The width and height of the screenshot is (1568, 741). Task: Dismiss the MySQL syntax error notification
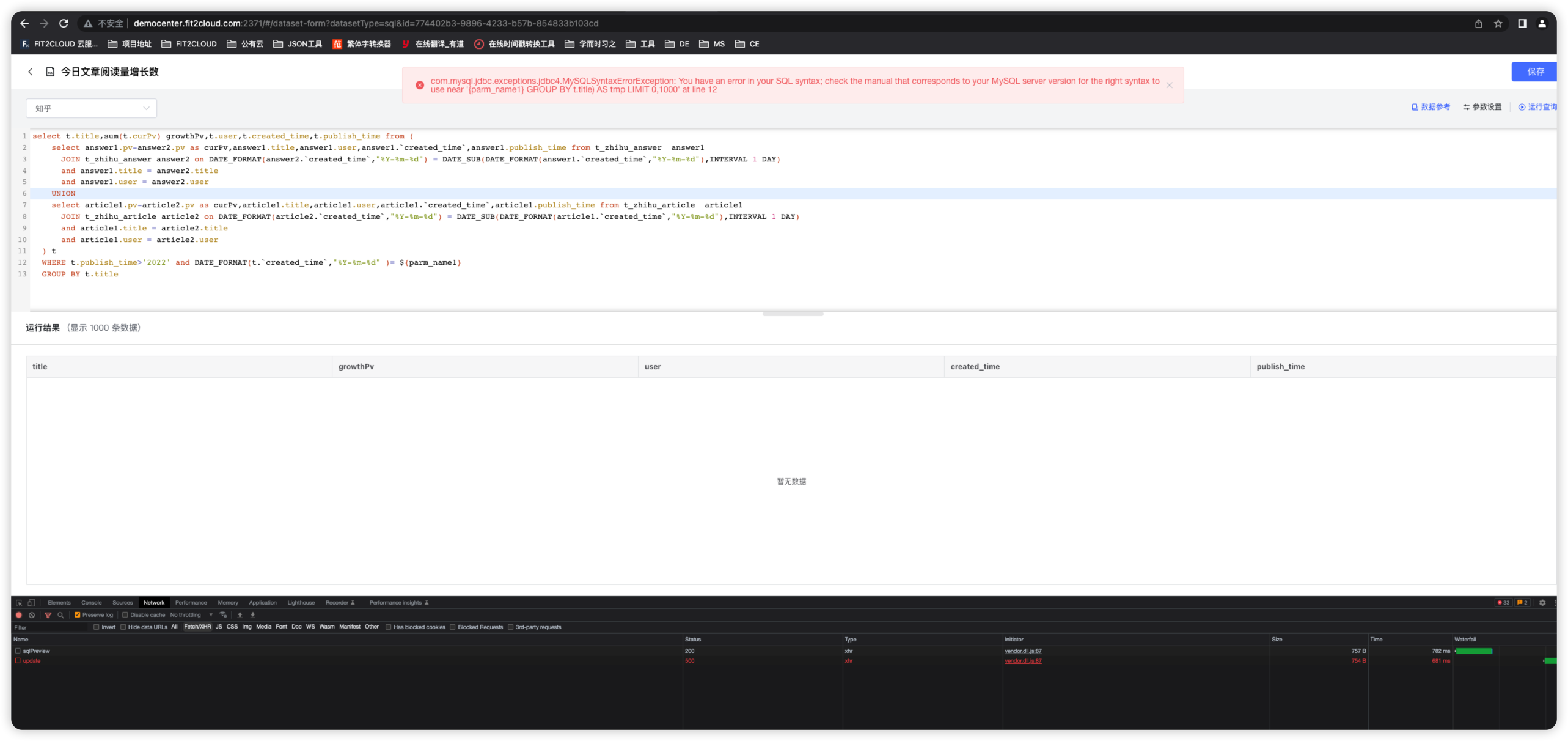click(x=1169, y=84)
